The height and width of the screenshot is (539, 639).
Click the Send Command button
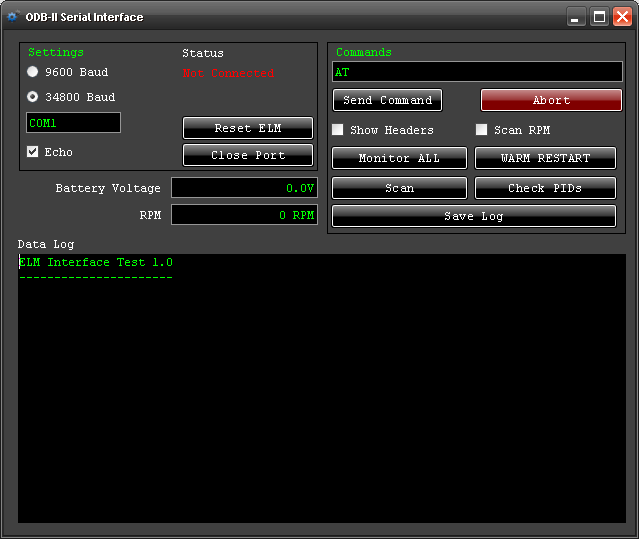(388, 100)
